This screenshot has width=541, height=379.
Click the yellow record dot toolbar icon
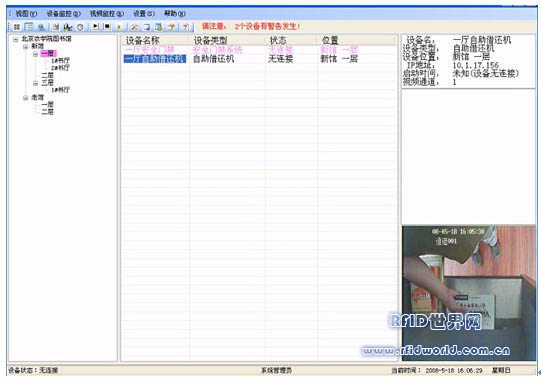point(119,27)
